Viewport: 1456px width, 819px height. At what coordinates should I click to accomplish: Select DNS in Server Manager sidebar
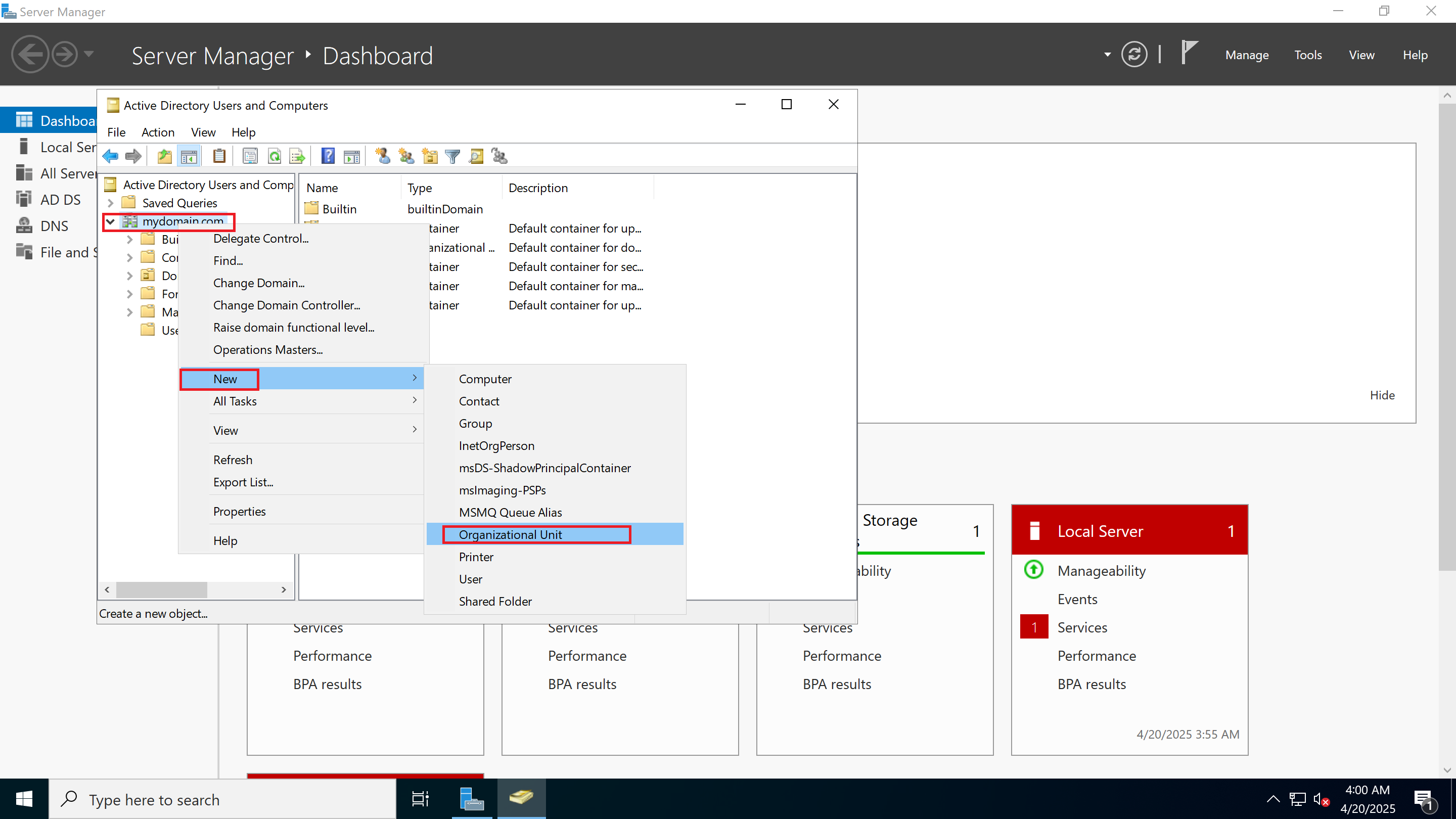(54, 226)
